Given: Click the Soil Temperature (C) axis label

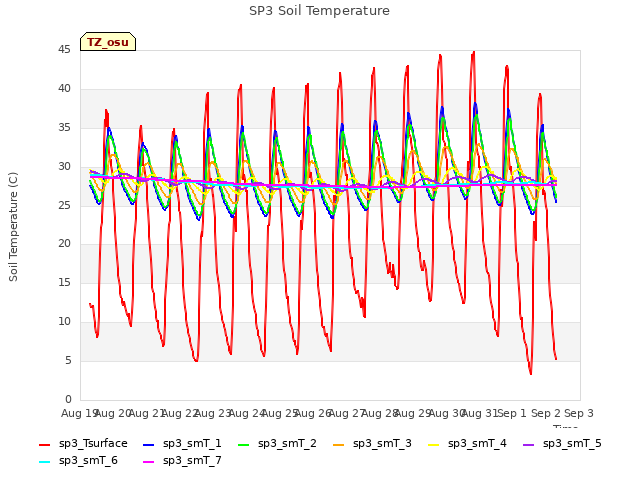Looking at the screenshot, I should [x=13, y=227].
